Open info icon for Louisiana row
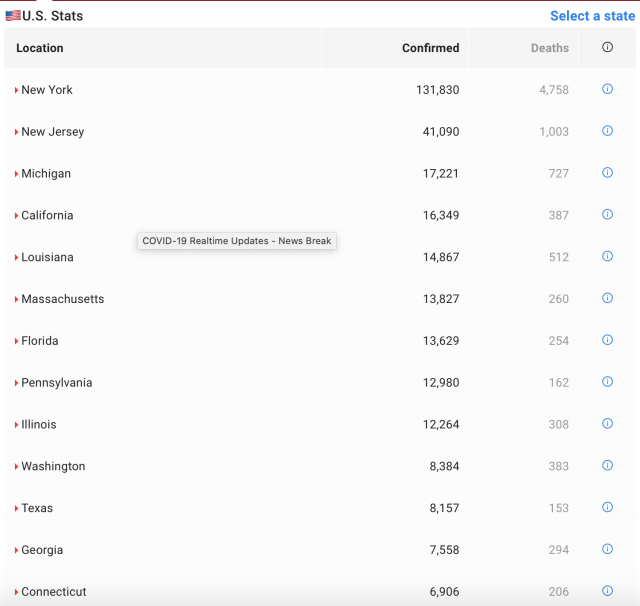 (607, 257)
